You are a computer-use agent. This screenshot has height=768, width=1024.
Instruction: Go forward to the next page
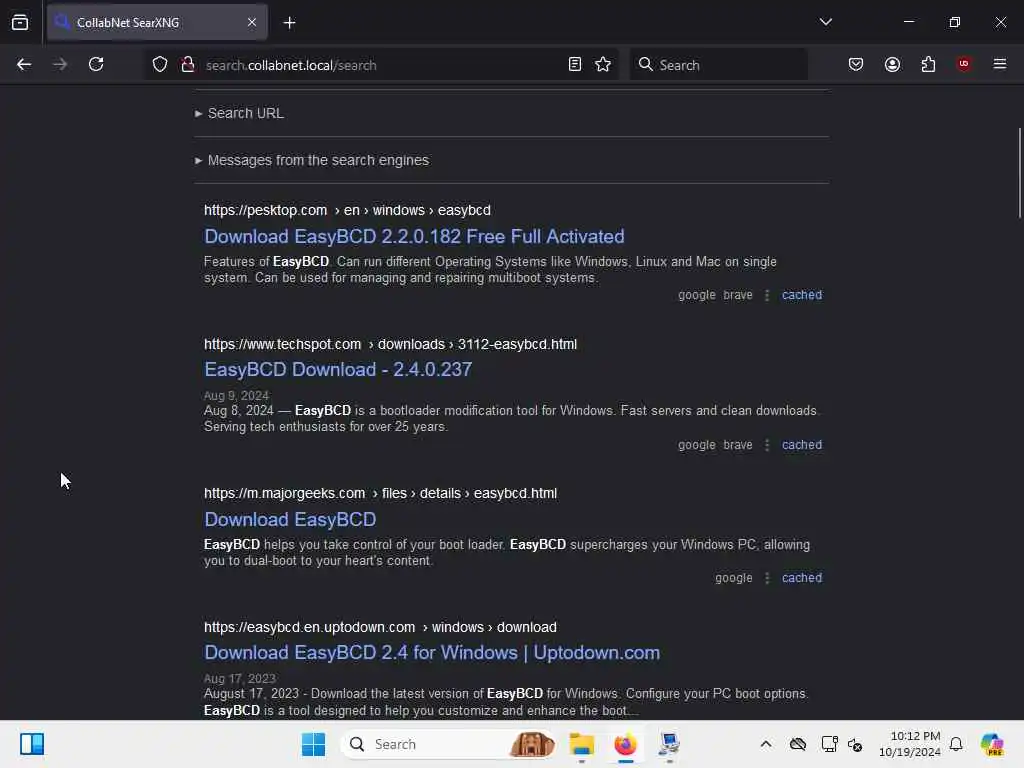(60, 64)
